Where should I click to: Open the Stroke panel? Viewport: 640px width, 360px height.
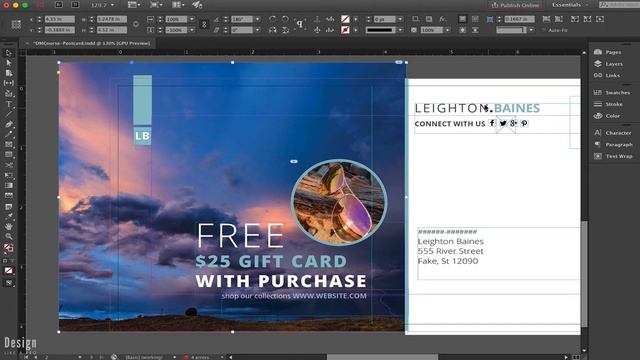(x=608, y=104)
